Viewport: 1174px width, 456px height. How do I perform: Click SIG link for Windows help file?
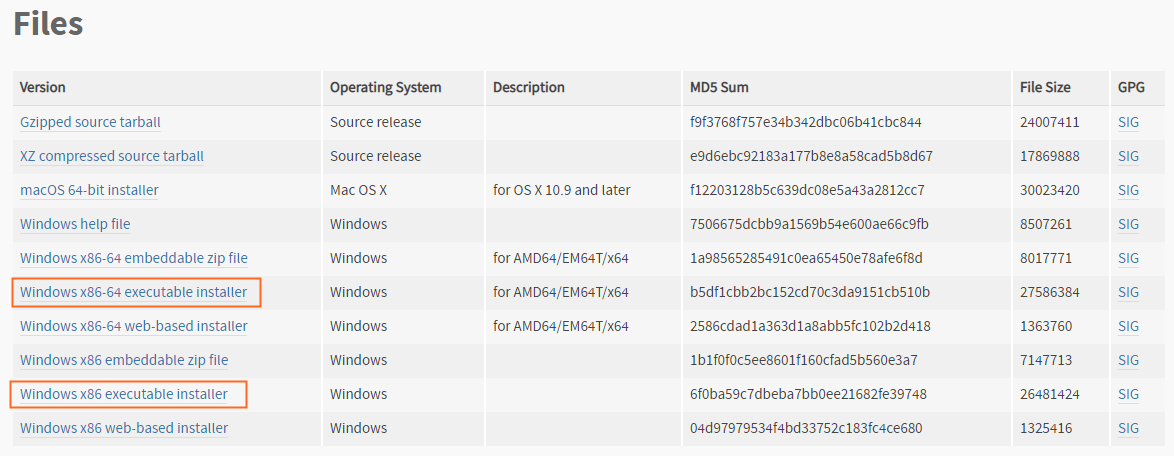1128,224
